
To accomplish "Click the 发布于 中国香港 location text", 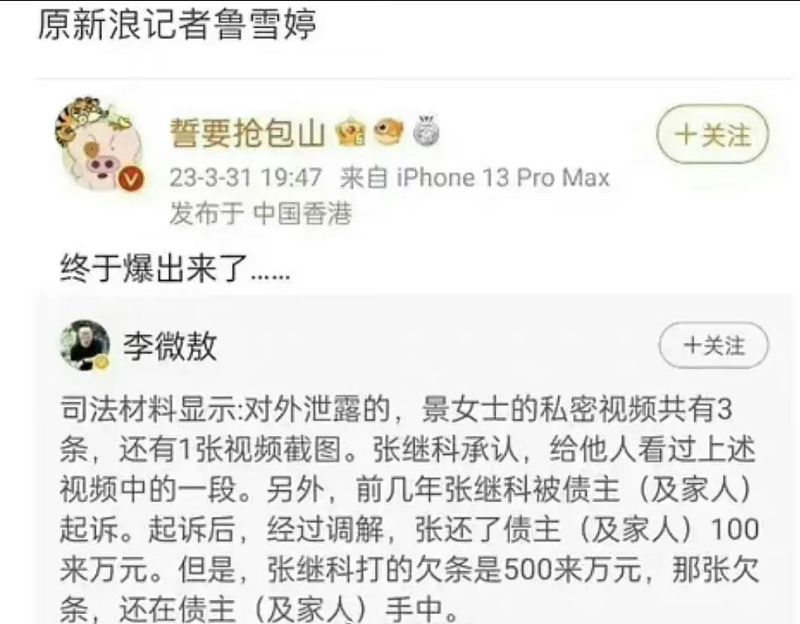I will (261, 213).
